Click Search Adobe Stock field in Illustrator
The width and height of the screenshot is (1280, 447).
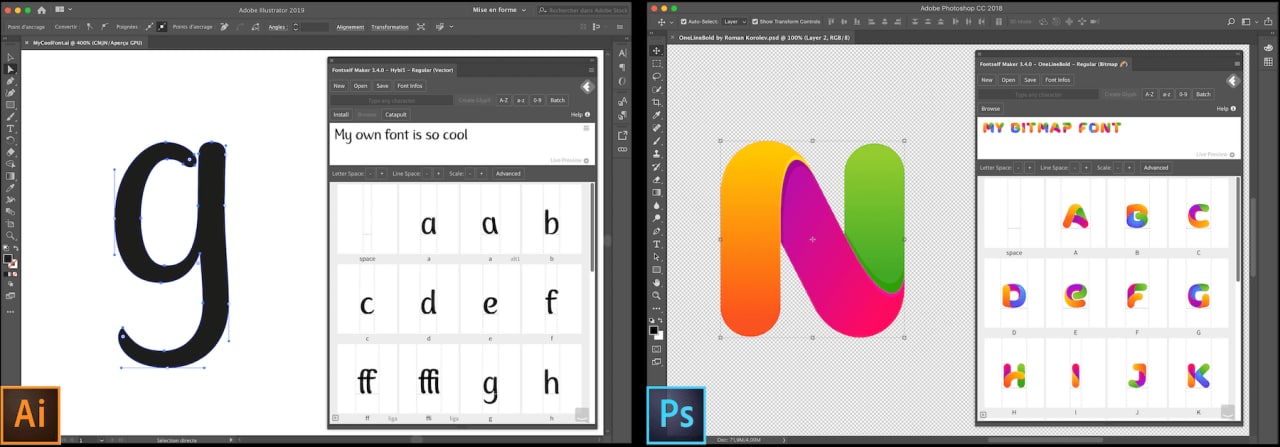(583, 9)
